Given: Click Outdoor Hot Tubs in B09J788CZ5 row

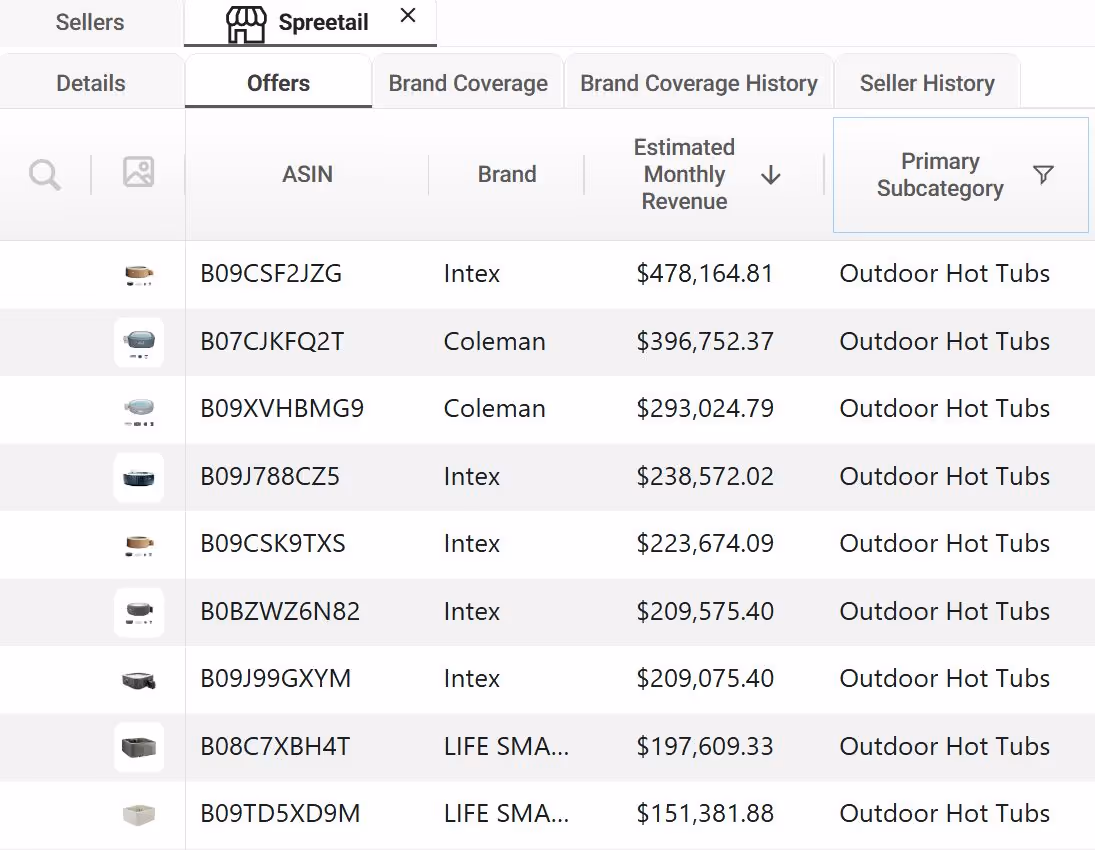Looking at the screenshot, I should 945,476.
